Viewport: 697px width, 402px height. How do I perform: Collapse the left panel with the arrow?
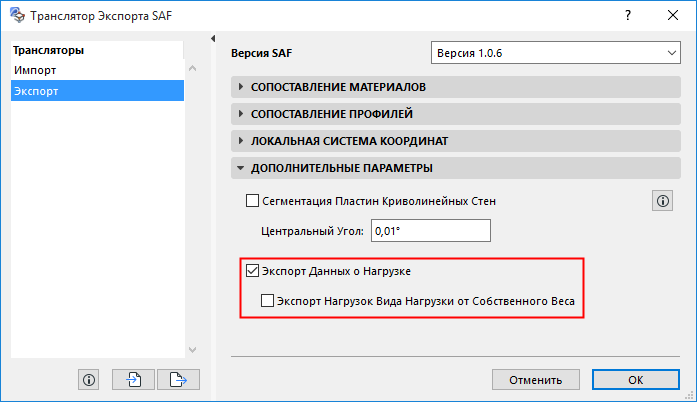tap(213, 39)
